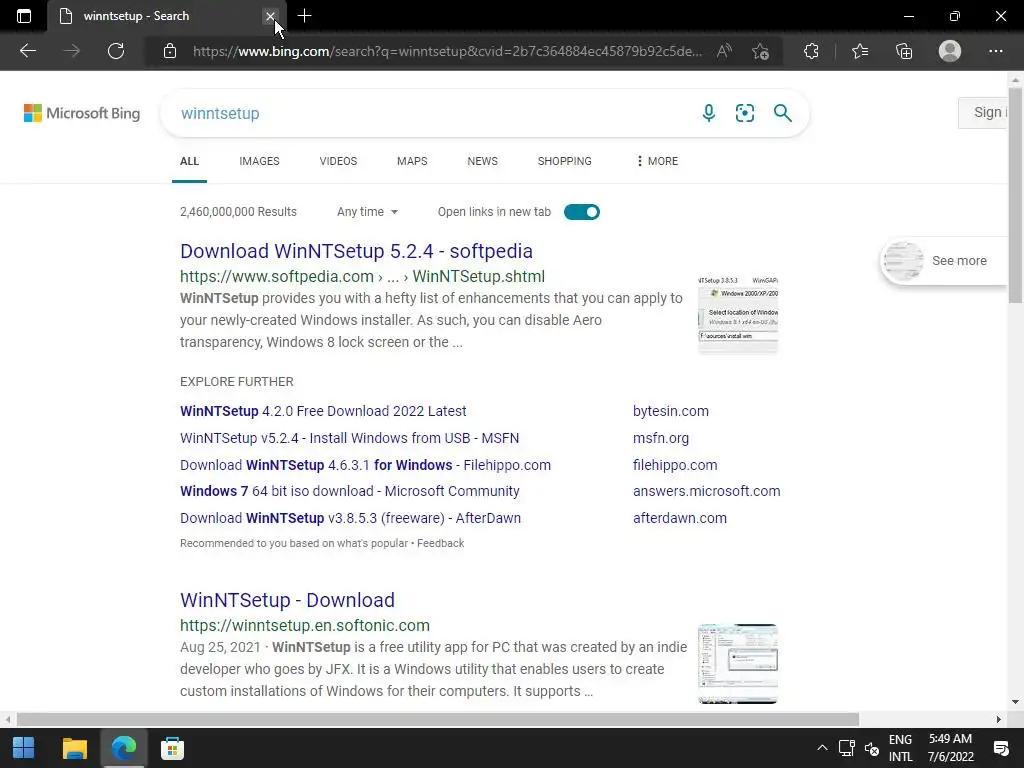
Task: Open network status tray icon
Action: tap(847, 748)
